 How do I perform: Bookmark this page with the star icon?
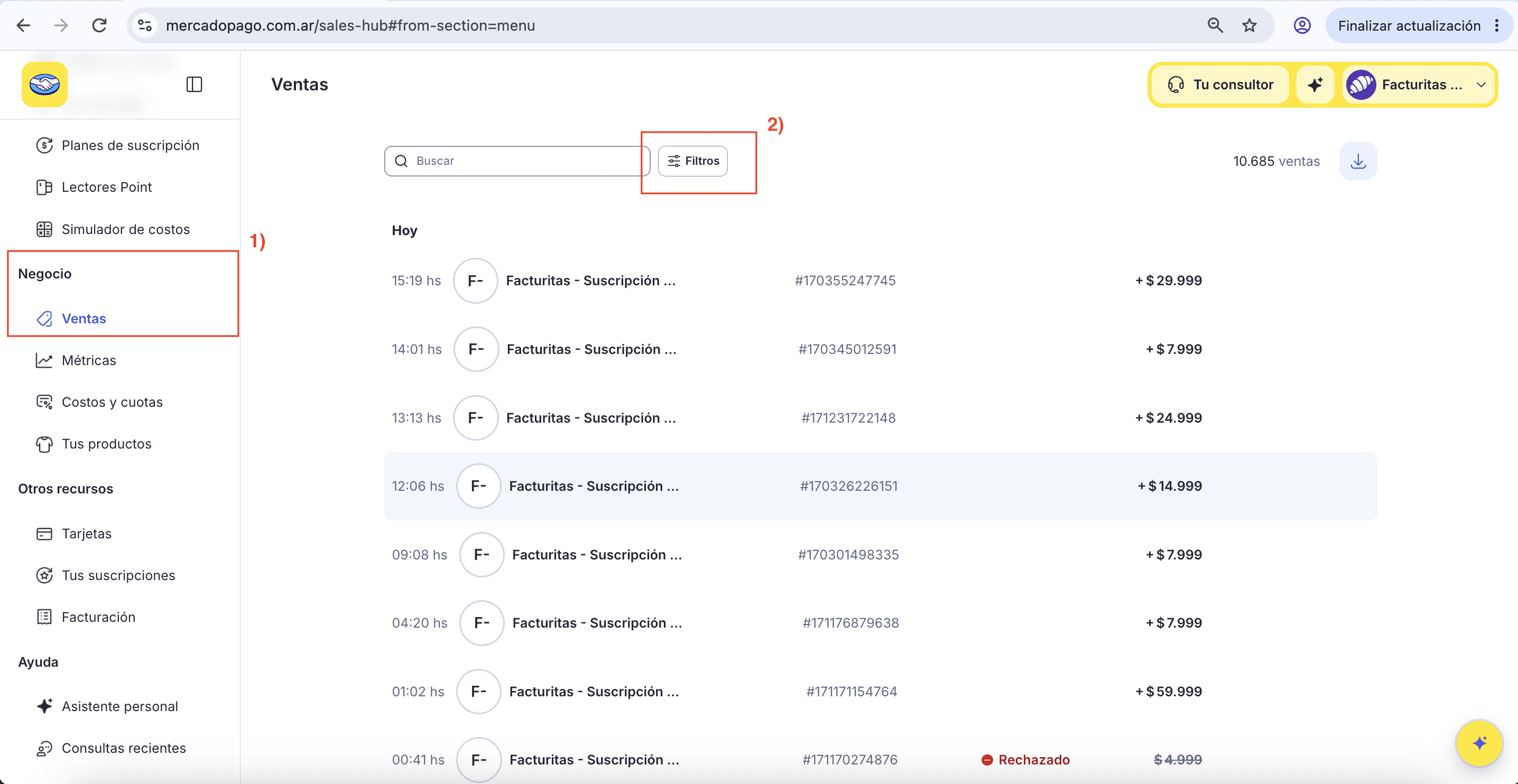pos(1249,25)
